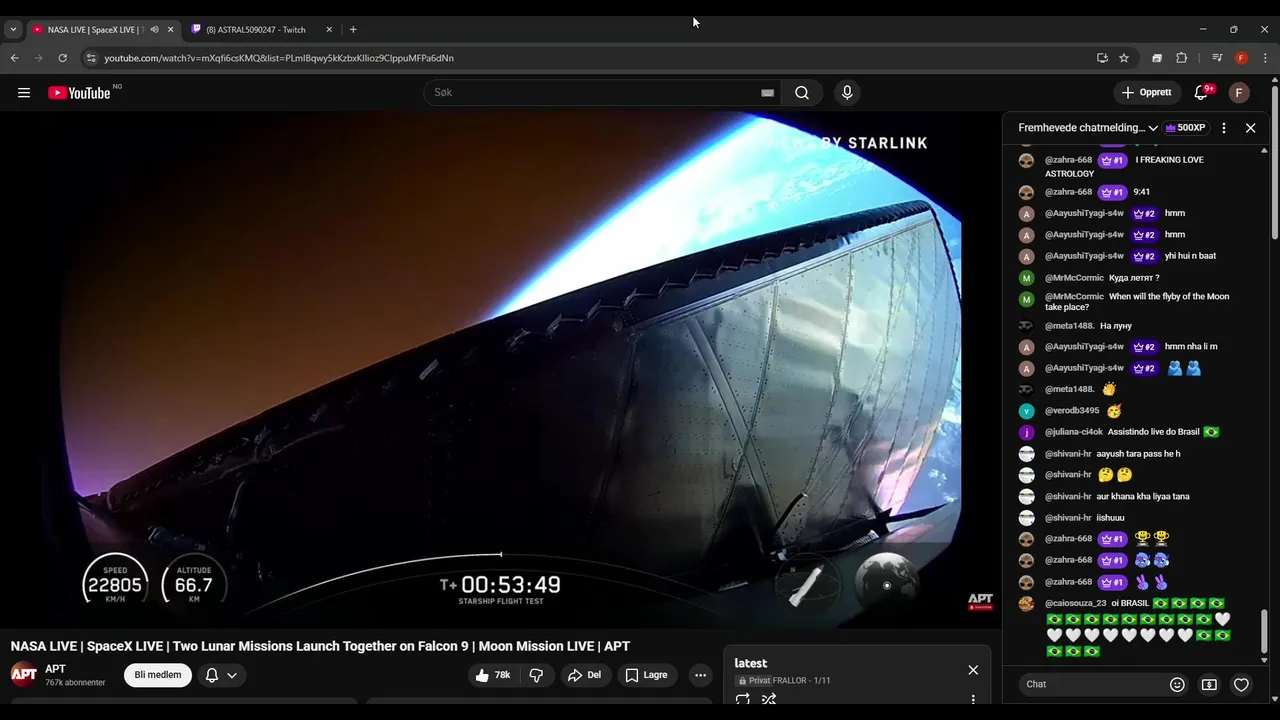Install app icon in address bar

tap(1102, 58)
